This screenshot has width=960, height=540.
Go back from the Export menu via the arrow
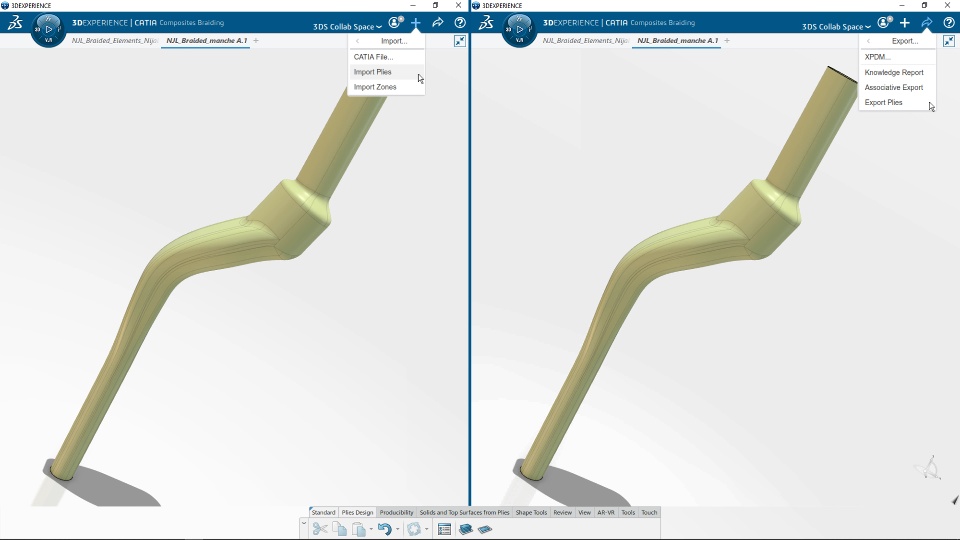pos(868,41)
